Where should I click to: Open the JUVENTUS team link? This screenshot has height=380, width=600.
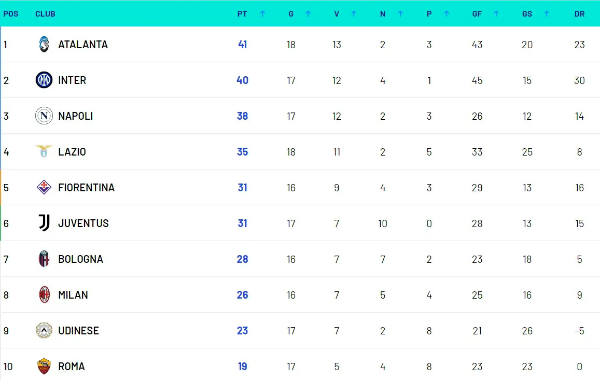click(83, 223)
